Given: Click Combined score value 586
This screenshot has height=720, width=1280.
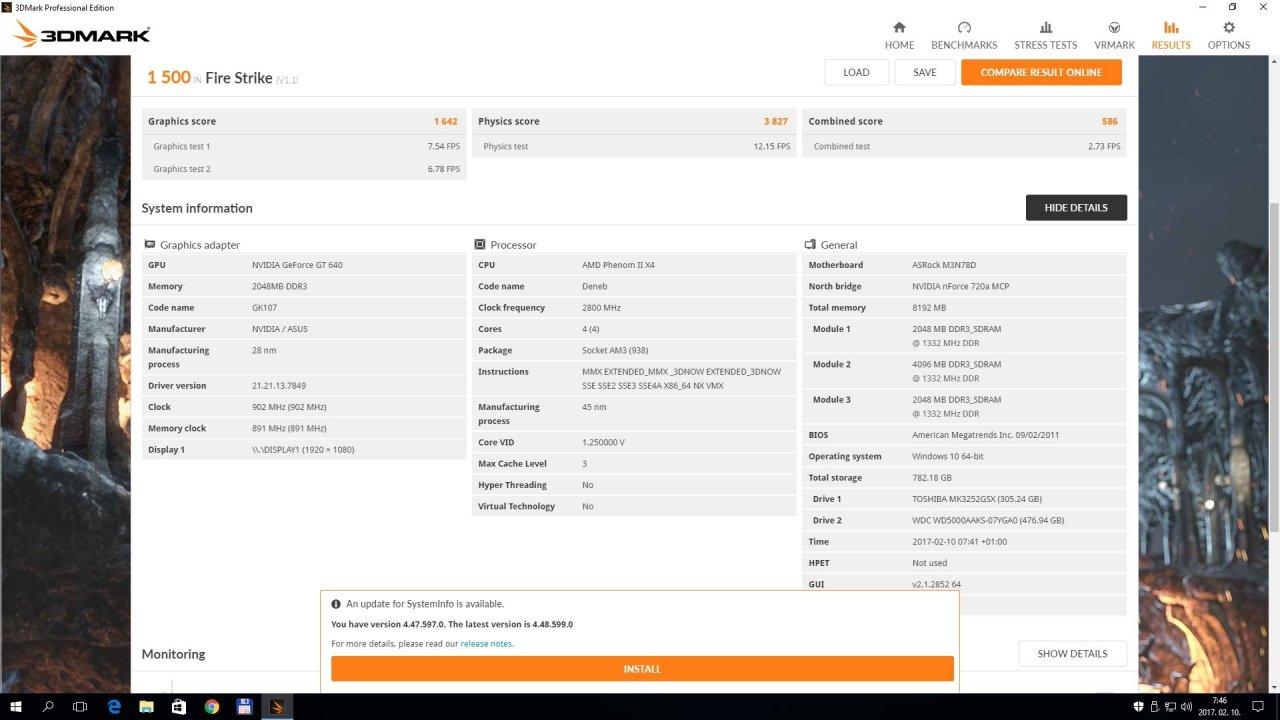Looking at the screenshot, I should [x=1110, y=121].
